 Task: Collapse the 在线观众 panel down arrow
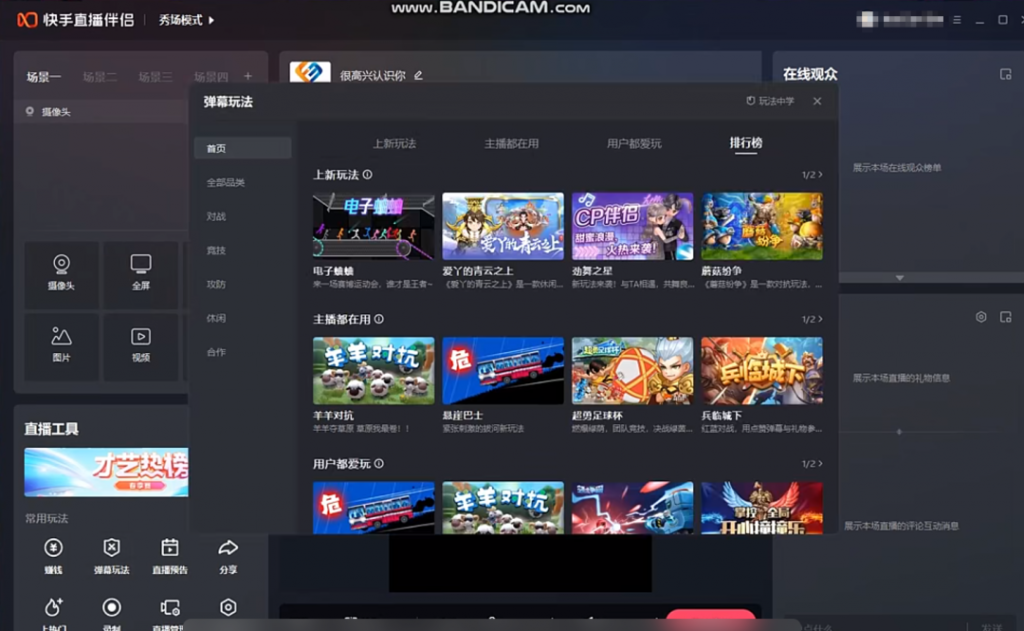pos(899,278)
